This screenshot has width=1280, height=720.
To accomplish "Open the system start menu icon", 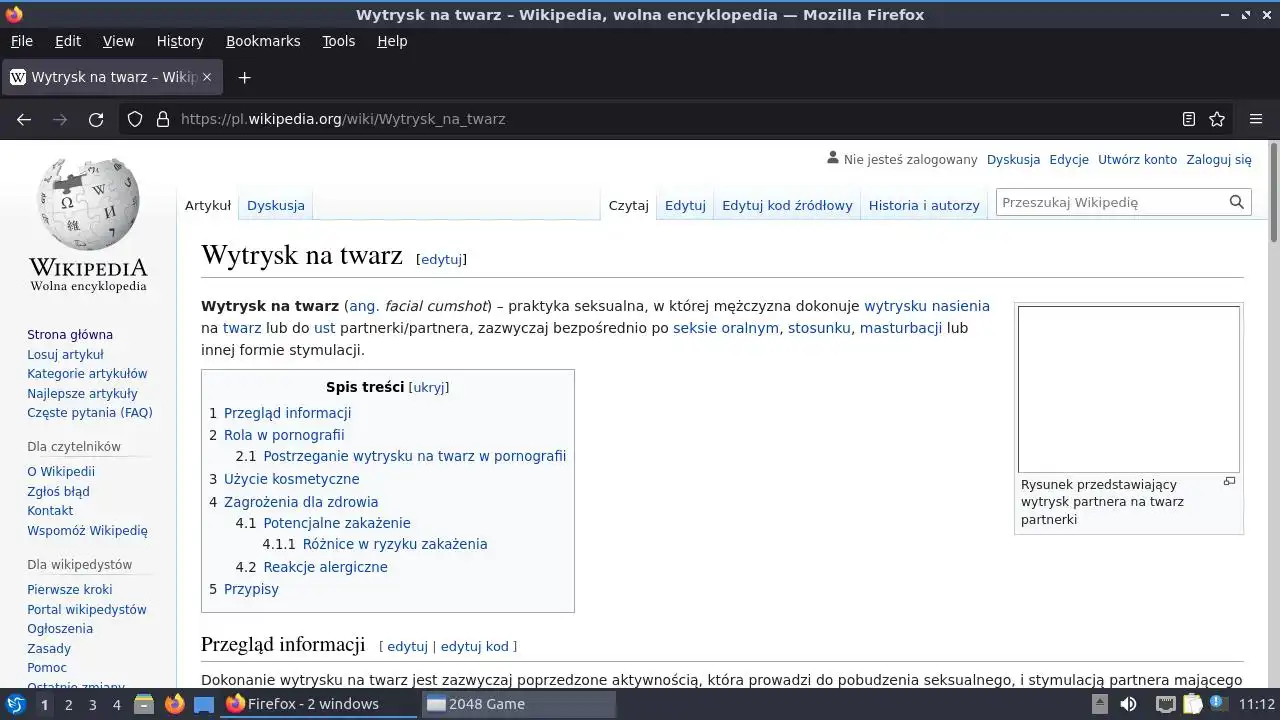I will pos(16,704).
